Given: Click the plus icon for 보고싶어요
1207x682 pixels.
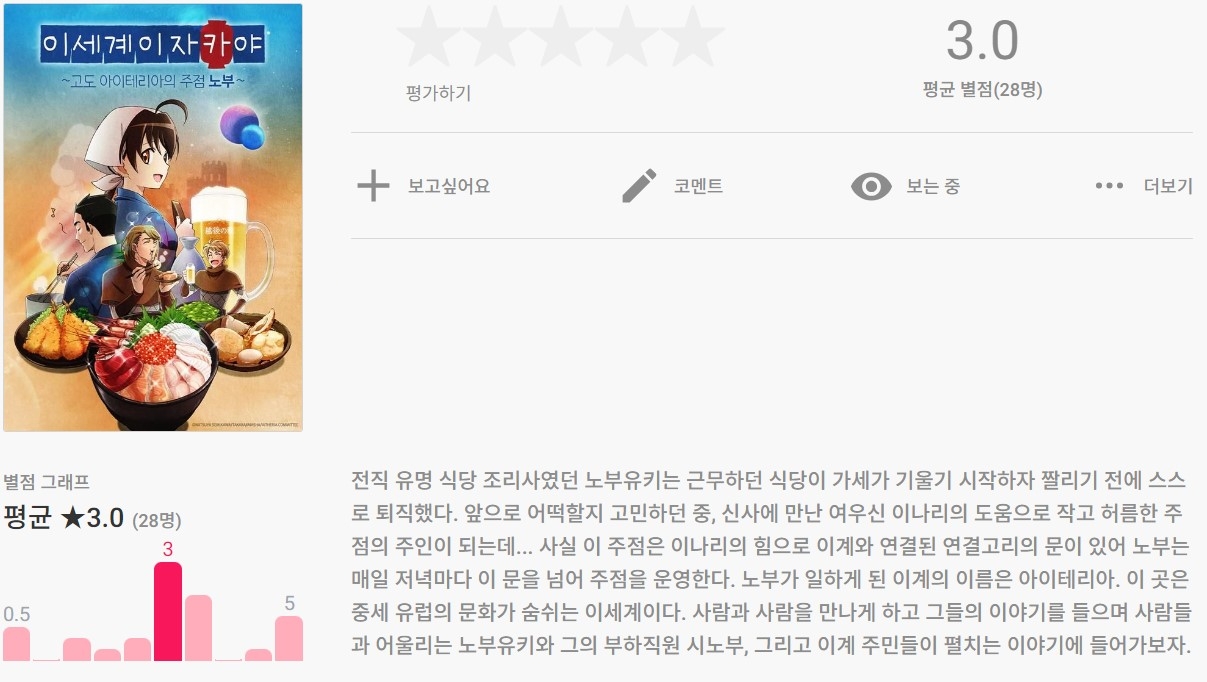Looking at the screenshot, I should pos(373,186).
